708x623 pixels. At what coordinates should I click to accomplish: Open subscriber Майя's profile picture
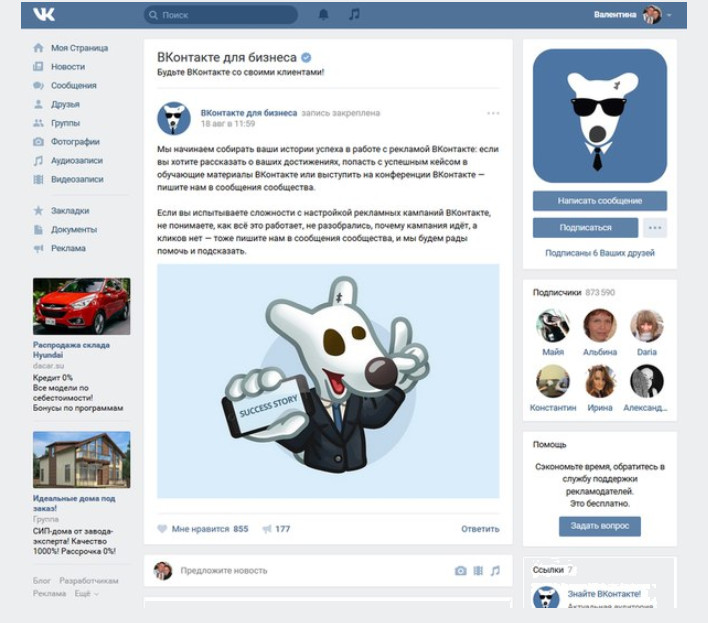553,325
